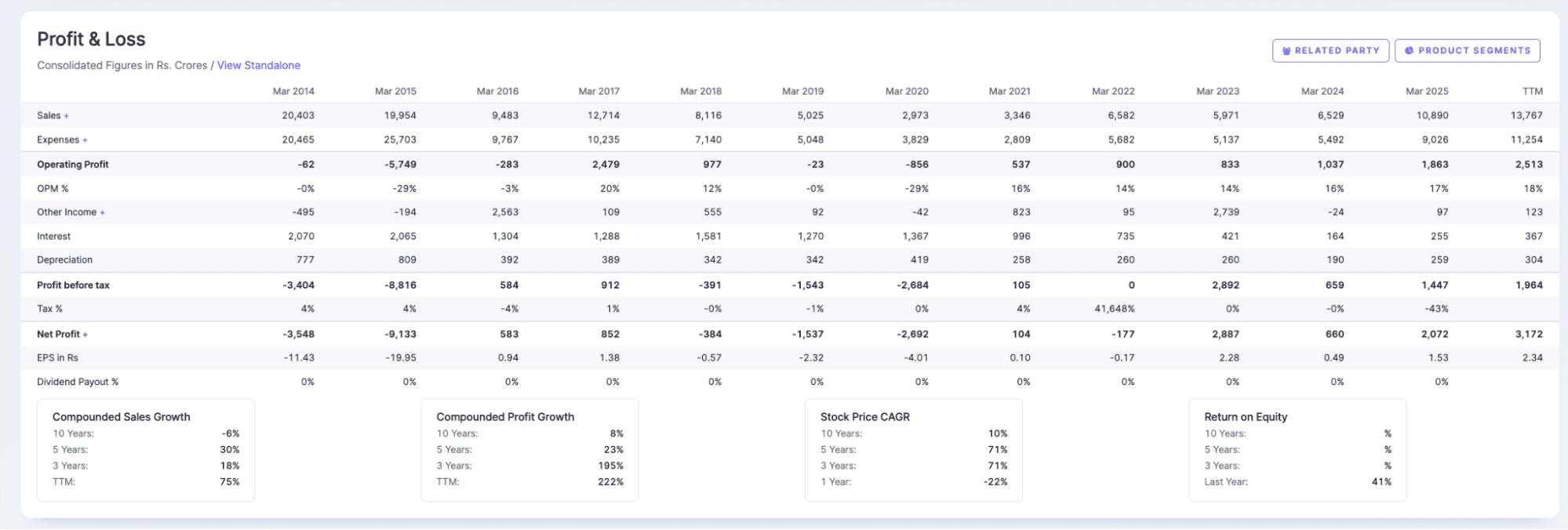Expand the Sales row breakdown
1568x530 pixels.
(64, 115)
